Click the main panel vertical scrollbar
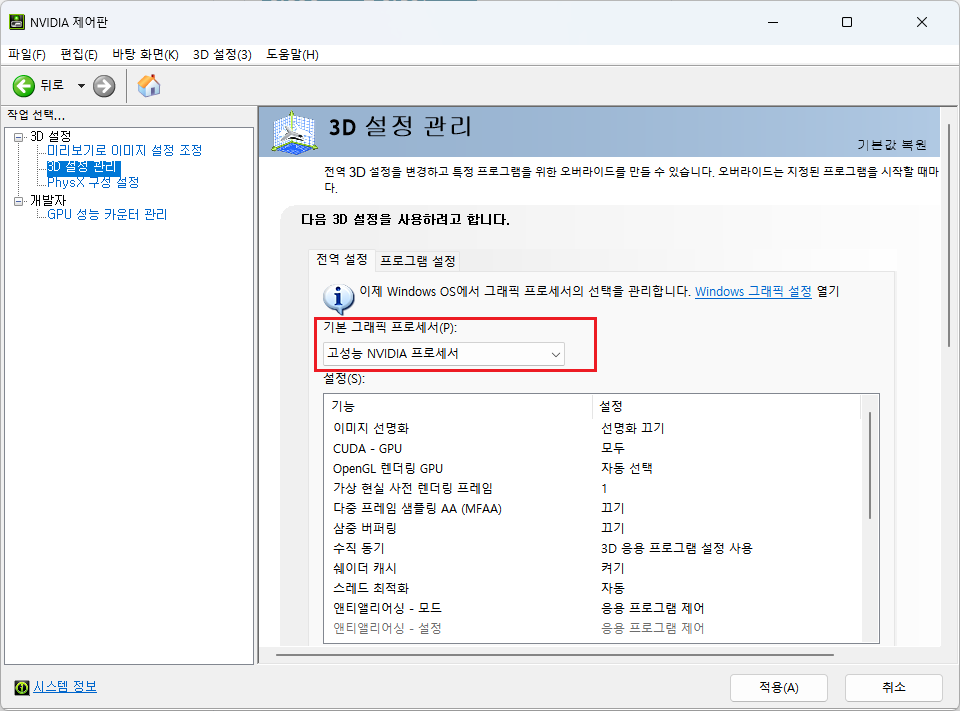 948,236
